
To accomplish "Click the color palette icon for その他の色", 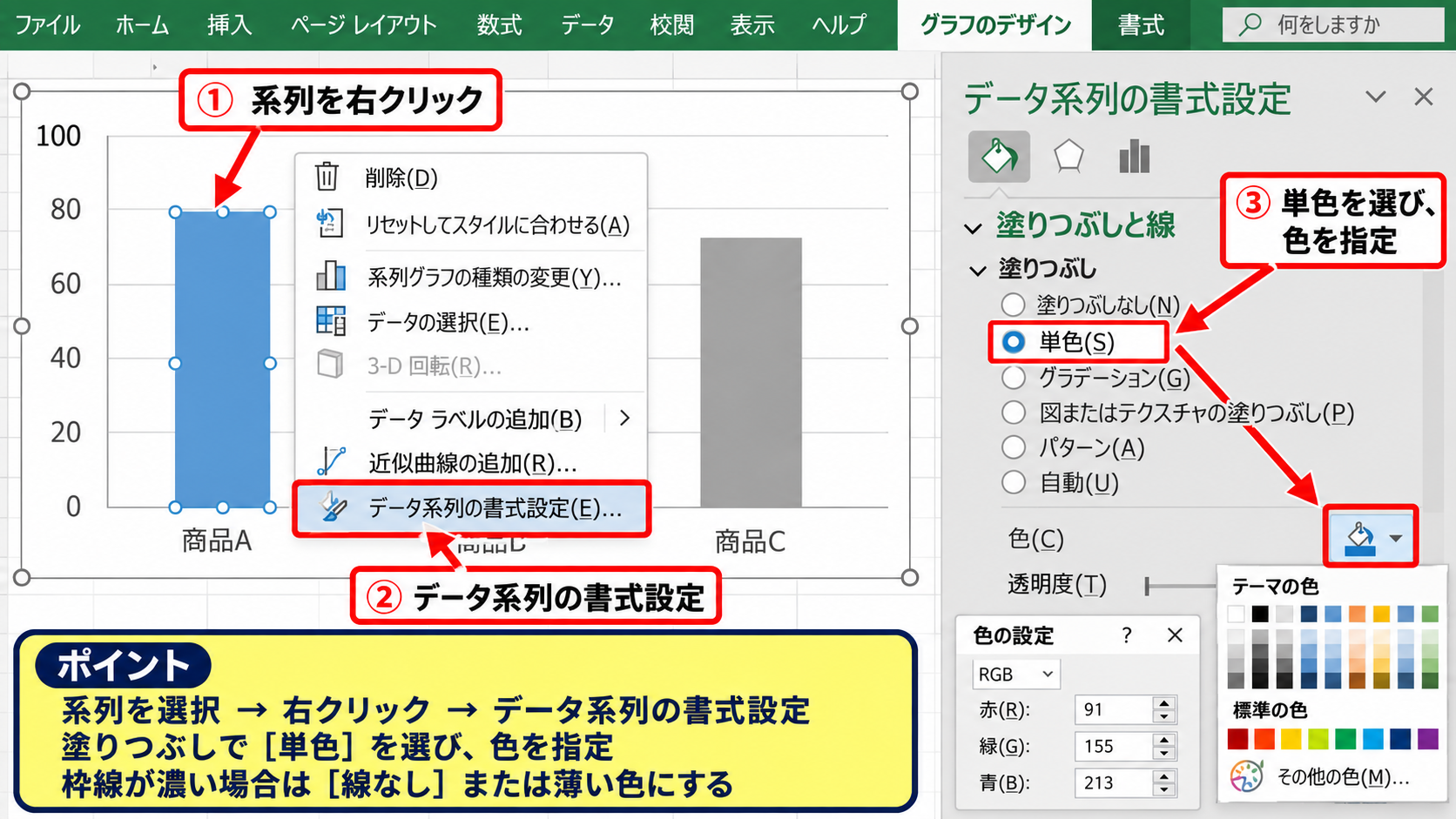I will [x=1246, y=775].
